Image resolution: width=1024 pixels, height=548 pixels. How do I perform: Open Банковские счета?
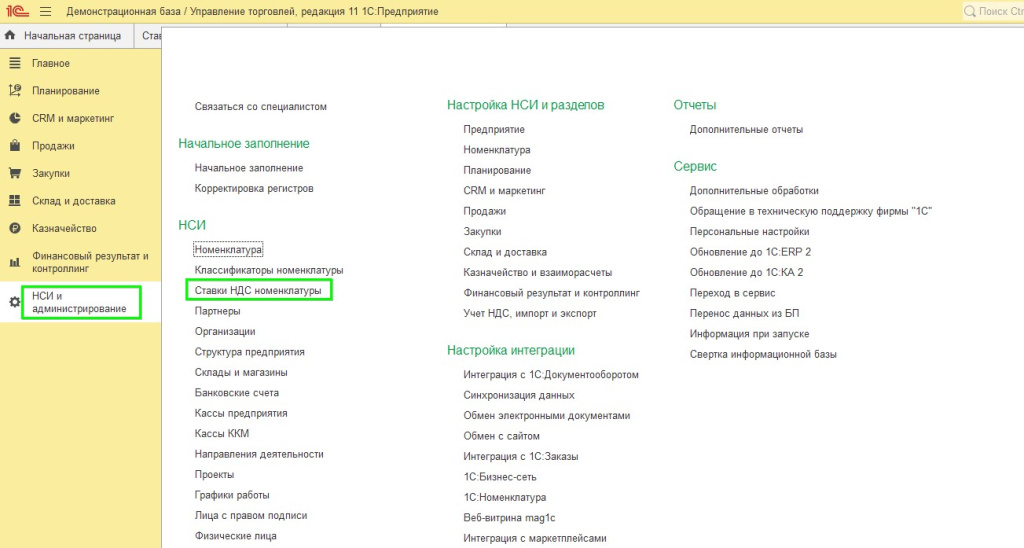click(x=236, y=393)
